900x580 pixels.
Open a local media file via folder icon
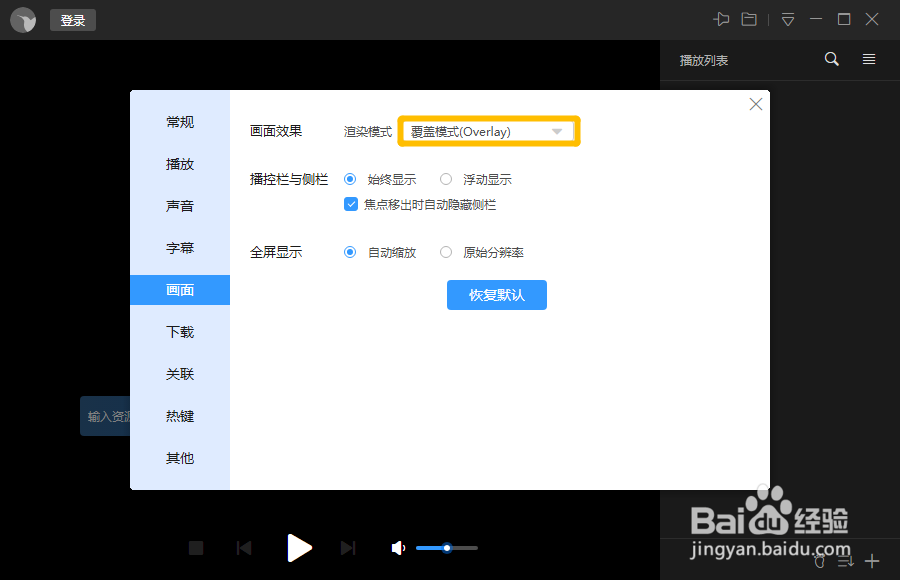751,19
